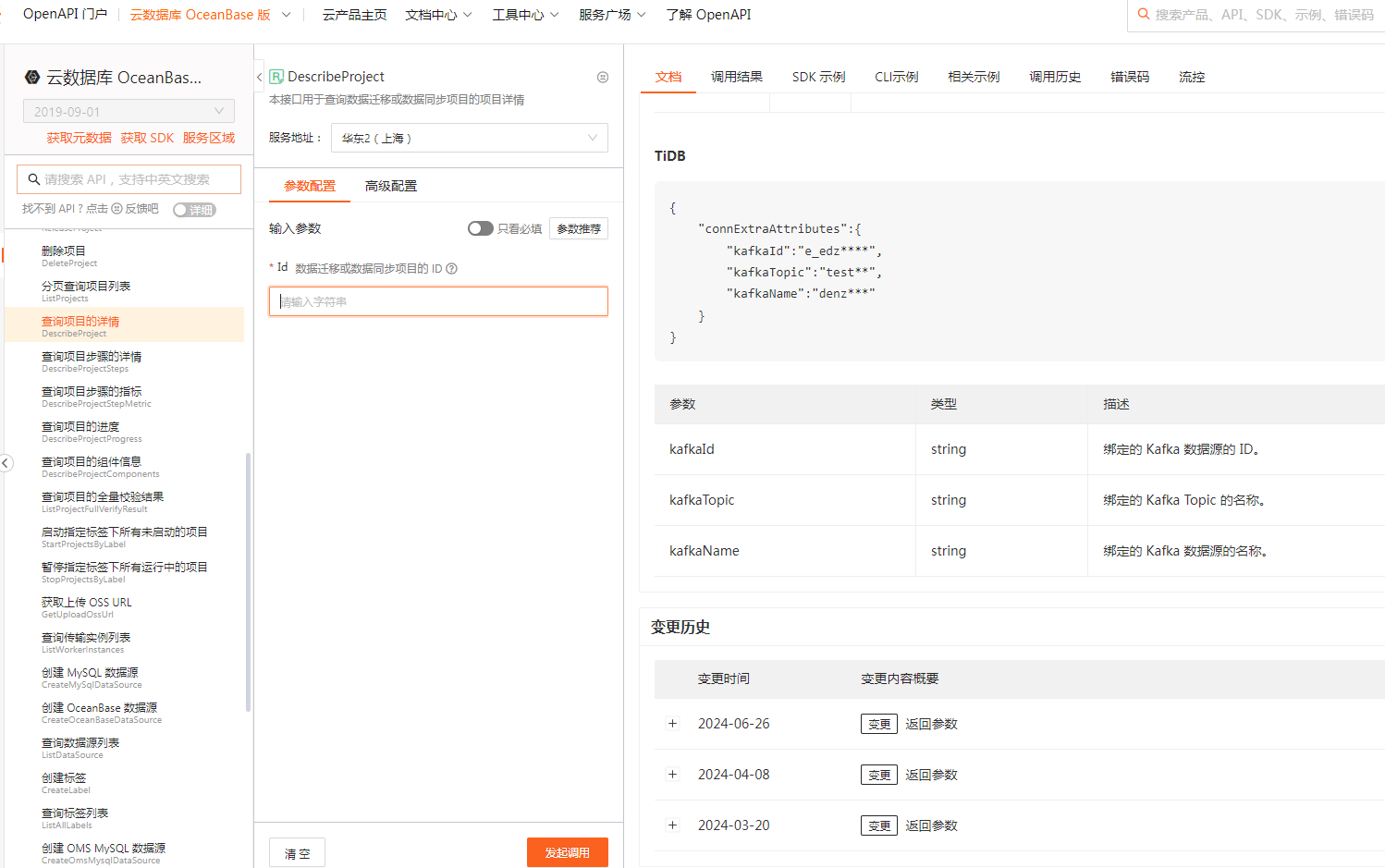Click the magnifier icon in API search box

click(34, 179)
